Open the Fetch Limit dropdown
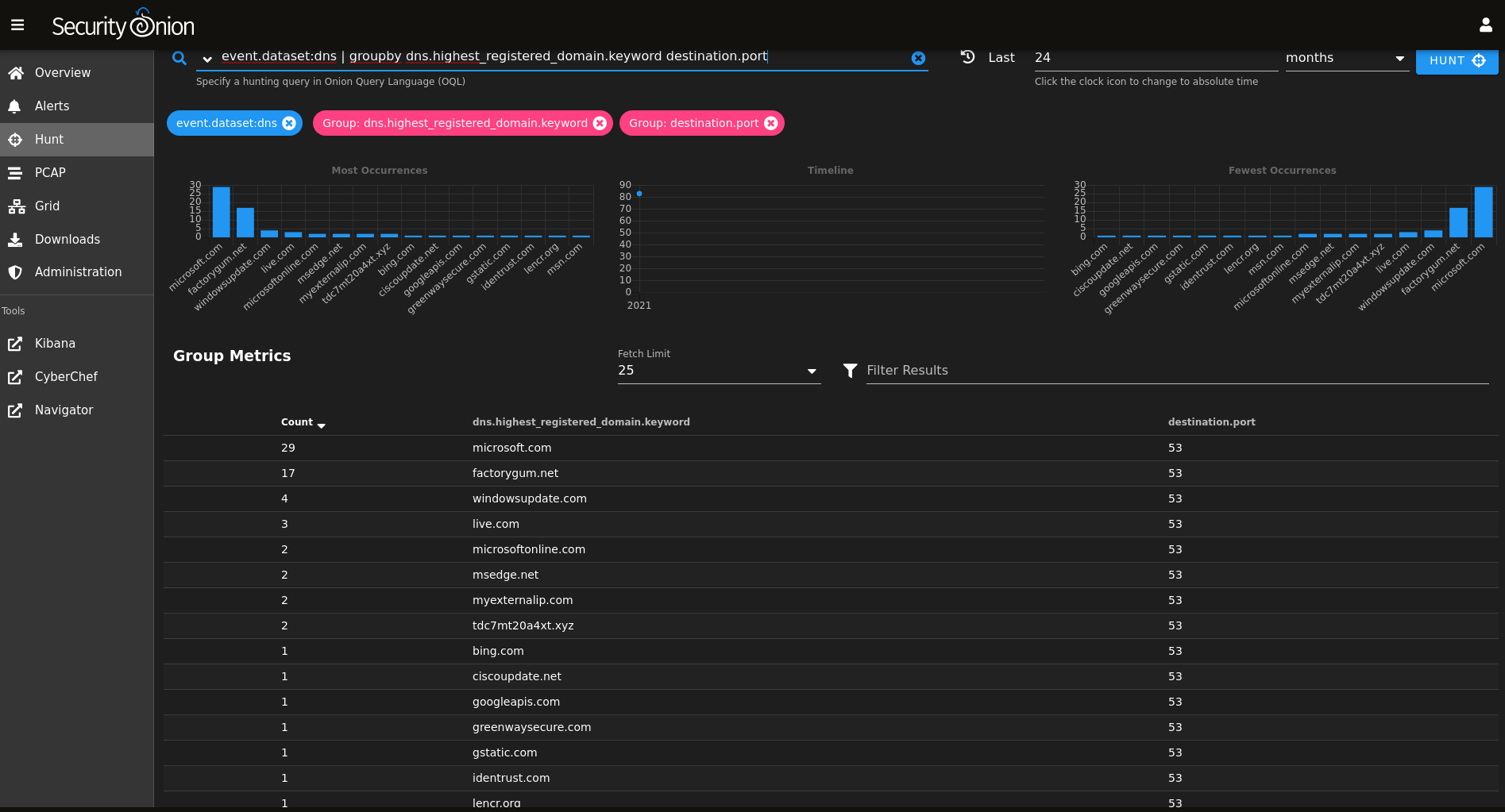The width and height of the screenshot is (1505, 812). click(719, 371)
